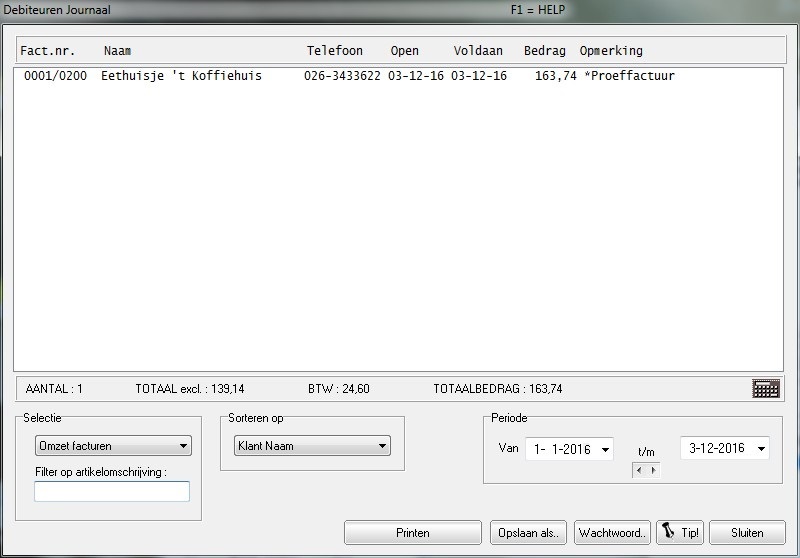Focus the Filter op artikelomschrijving text field
Image resolution: width=800 pixels, height=558 pixels.
(112, 491)
